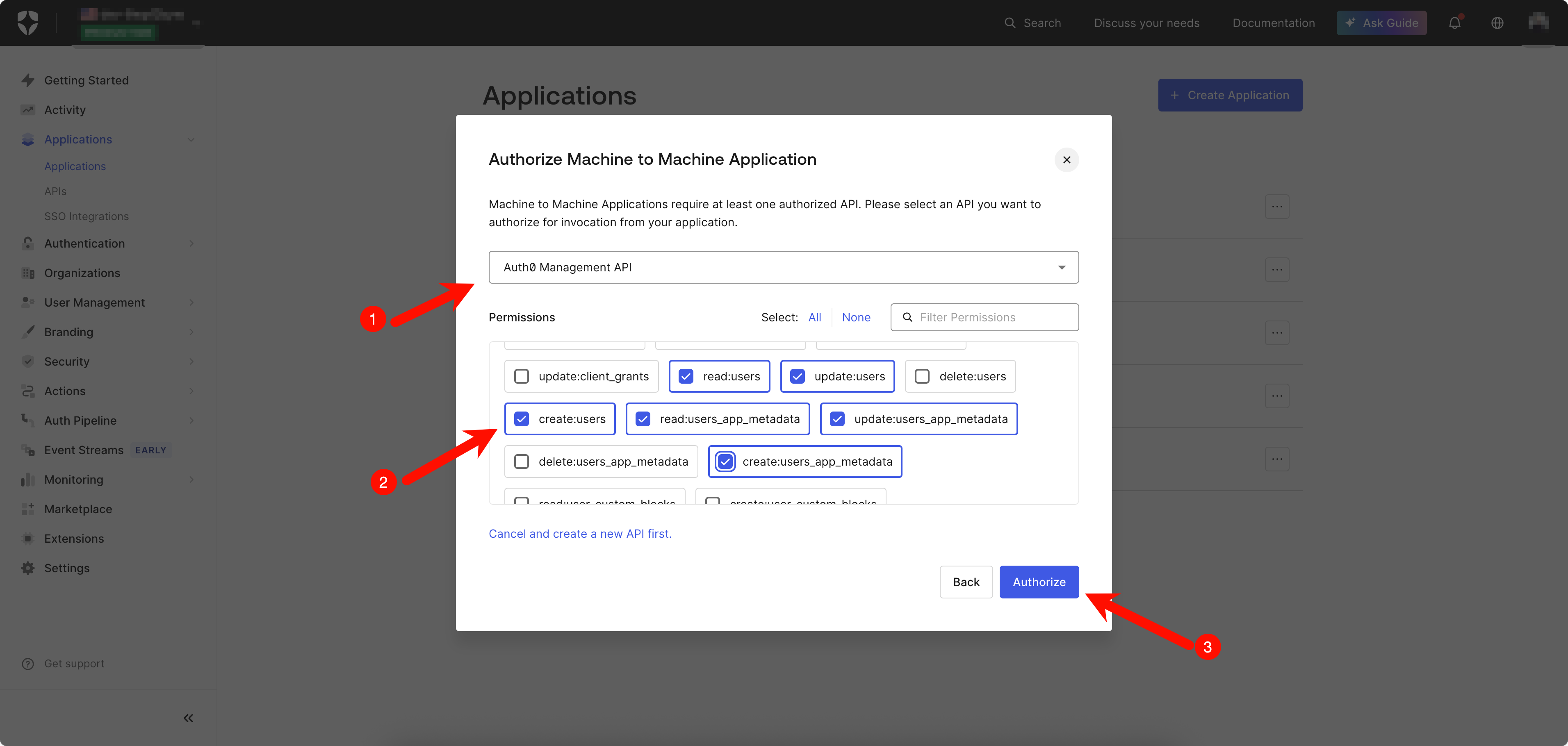This screenshot has height=746, width=1568.
Task: Click the Monitoring bars icon
Action: click(x=27, y=480)
